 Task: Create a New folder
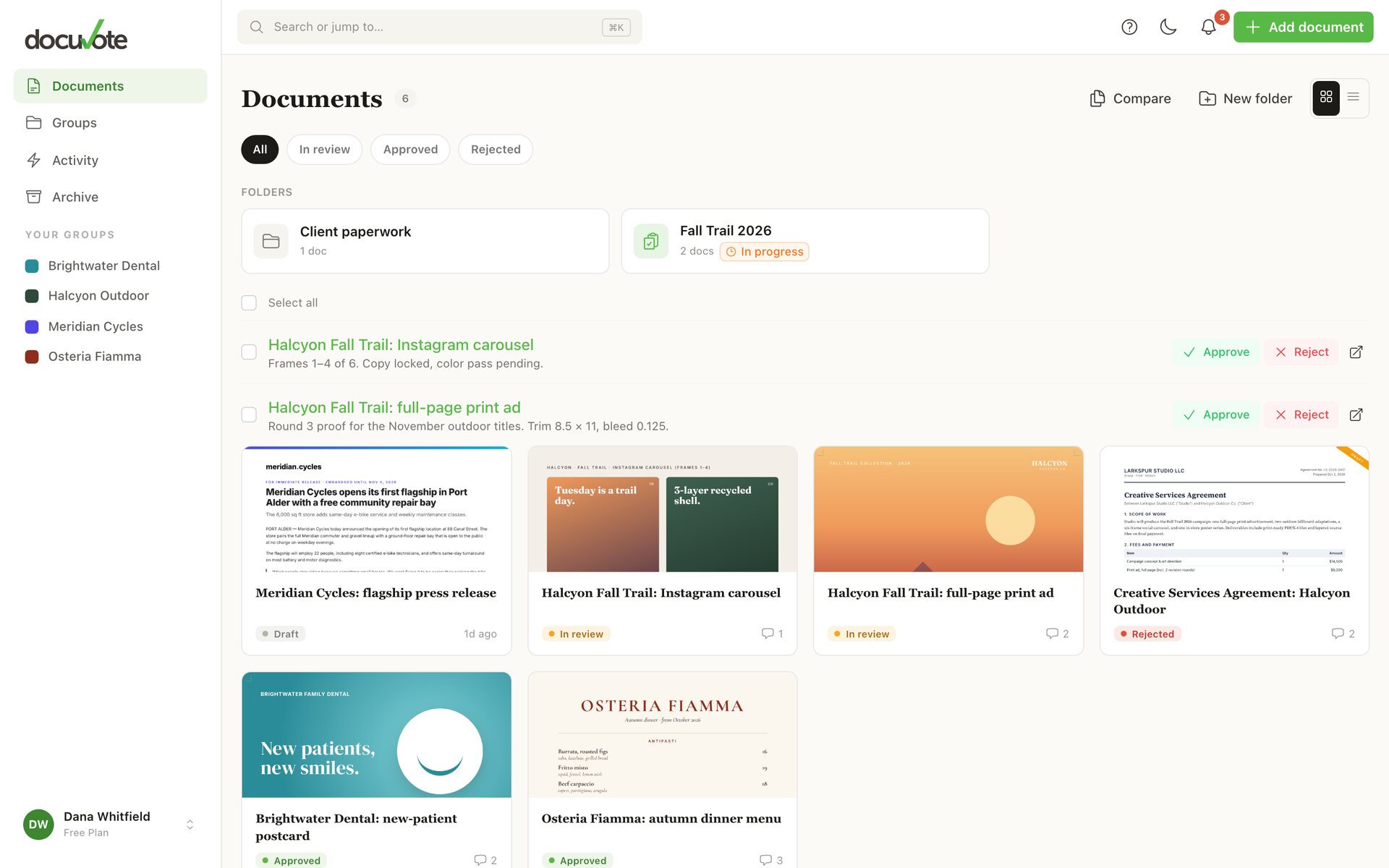1245,98
